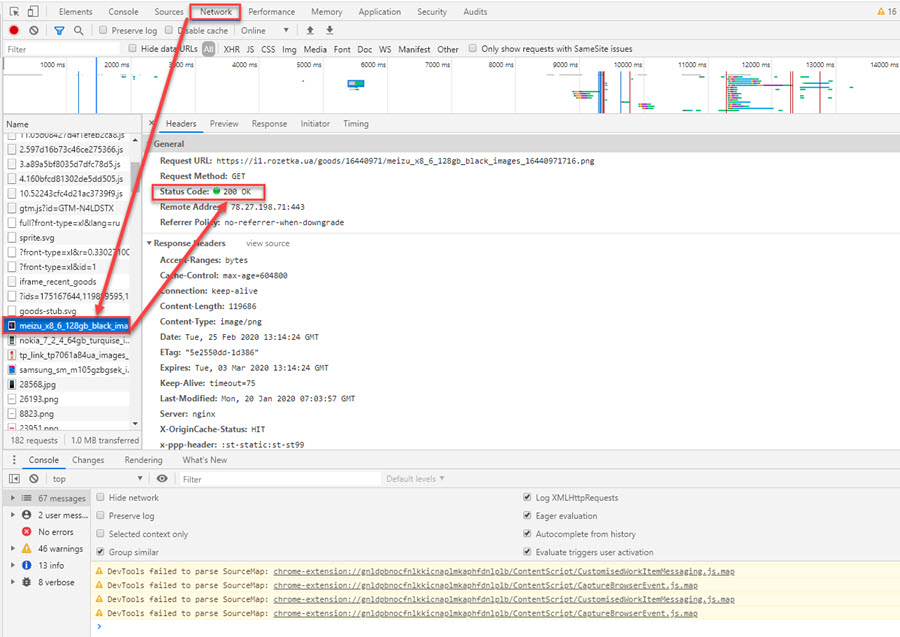Uncheck Log XMLHttpRequests
Viewport: 900px width, 637px height.
[527, 498]
